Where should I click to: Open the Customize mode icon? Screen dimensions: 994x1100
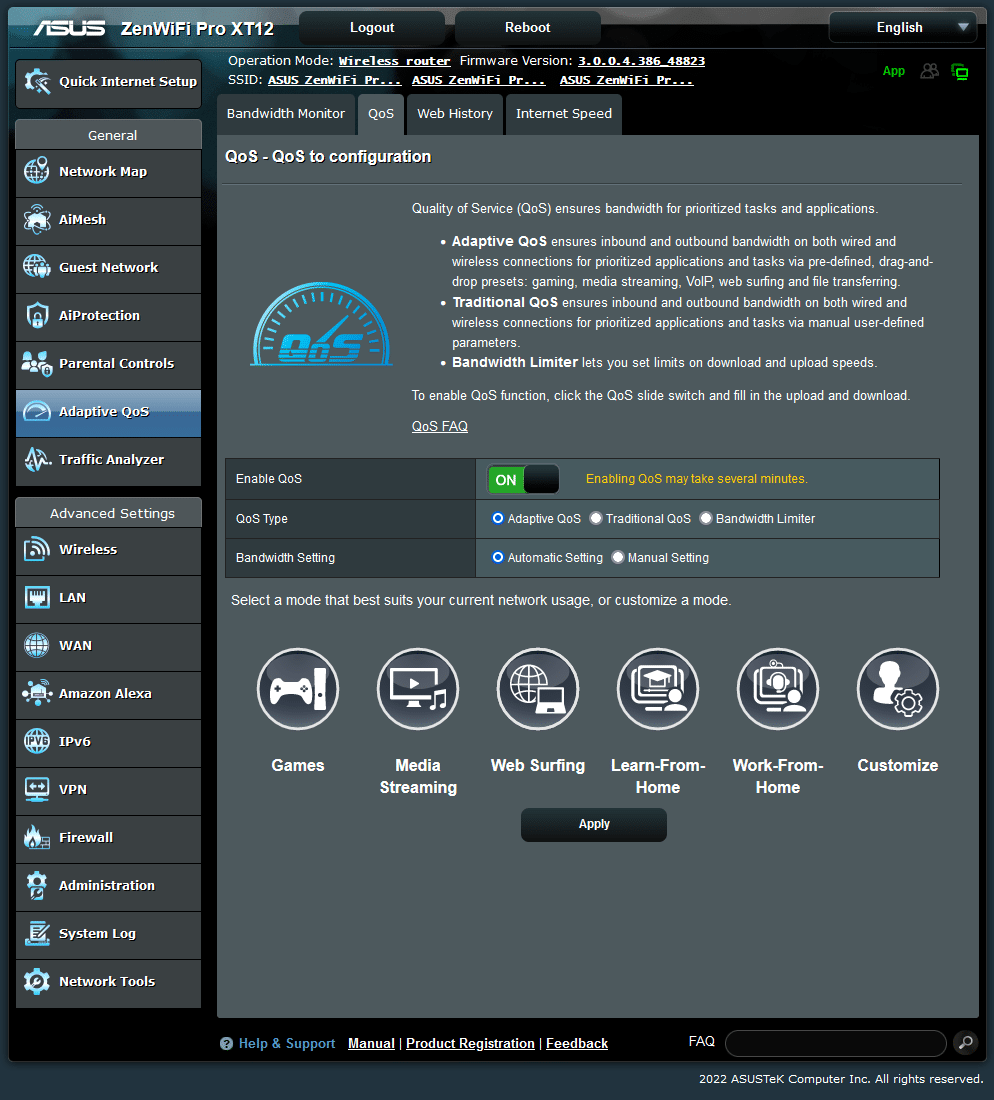pyautogui.click(x=898, y=689)
